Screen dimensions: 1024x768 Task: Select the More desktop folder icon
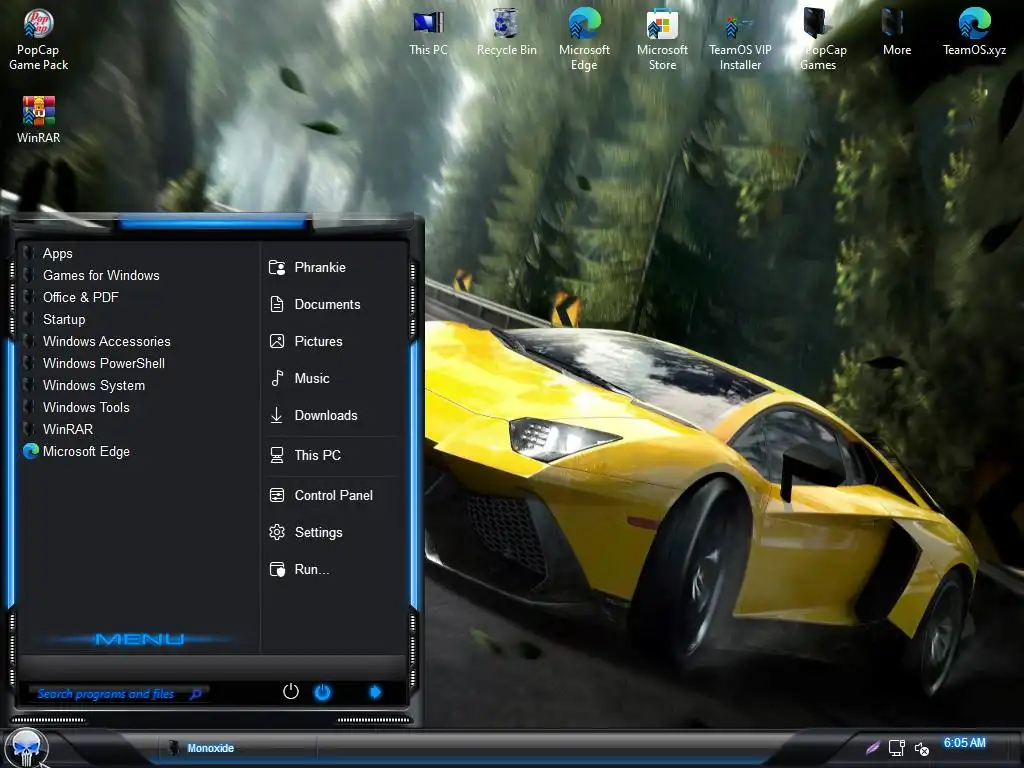pos(896,33)
